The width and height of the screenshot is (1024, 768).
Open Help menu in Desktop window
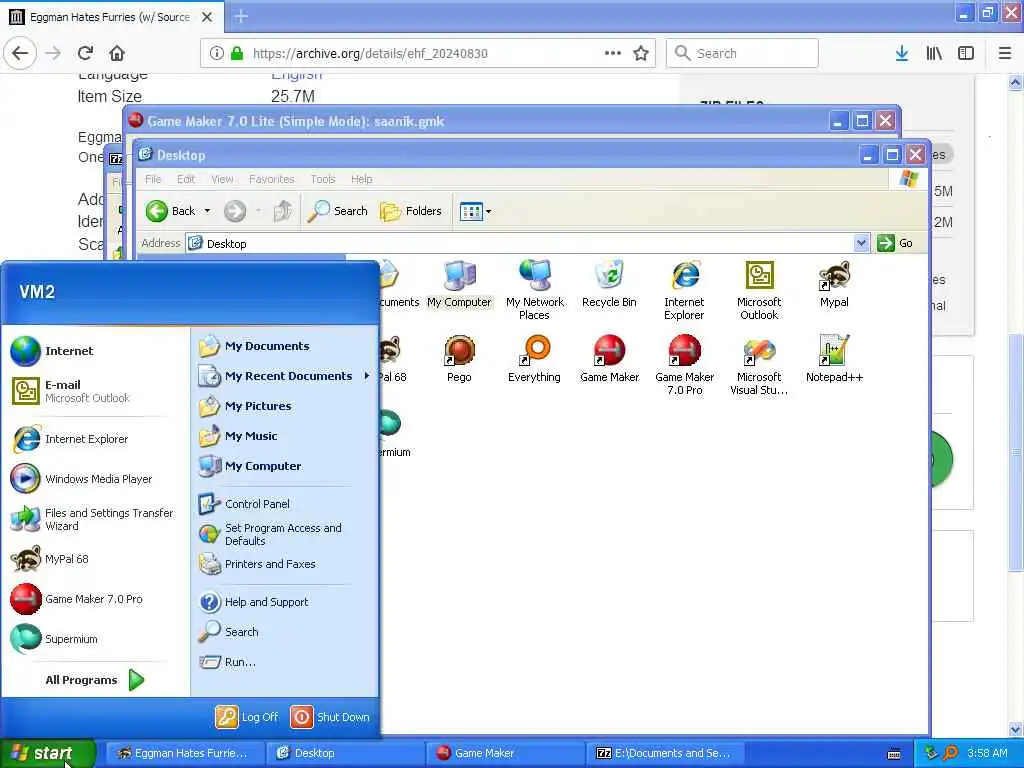pos(361,179)
